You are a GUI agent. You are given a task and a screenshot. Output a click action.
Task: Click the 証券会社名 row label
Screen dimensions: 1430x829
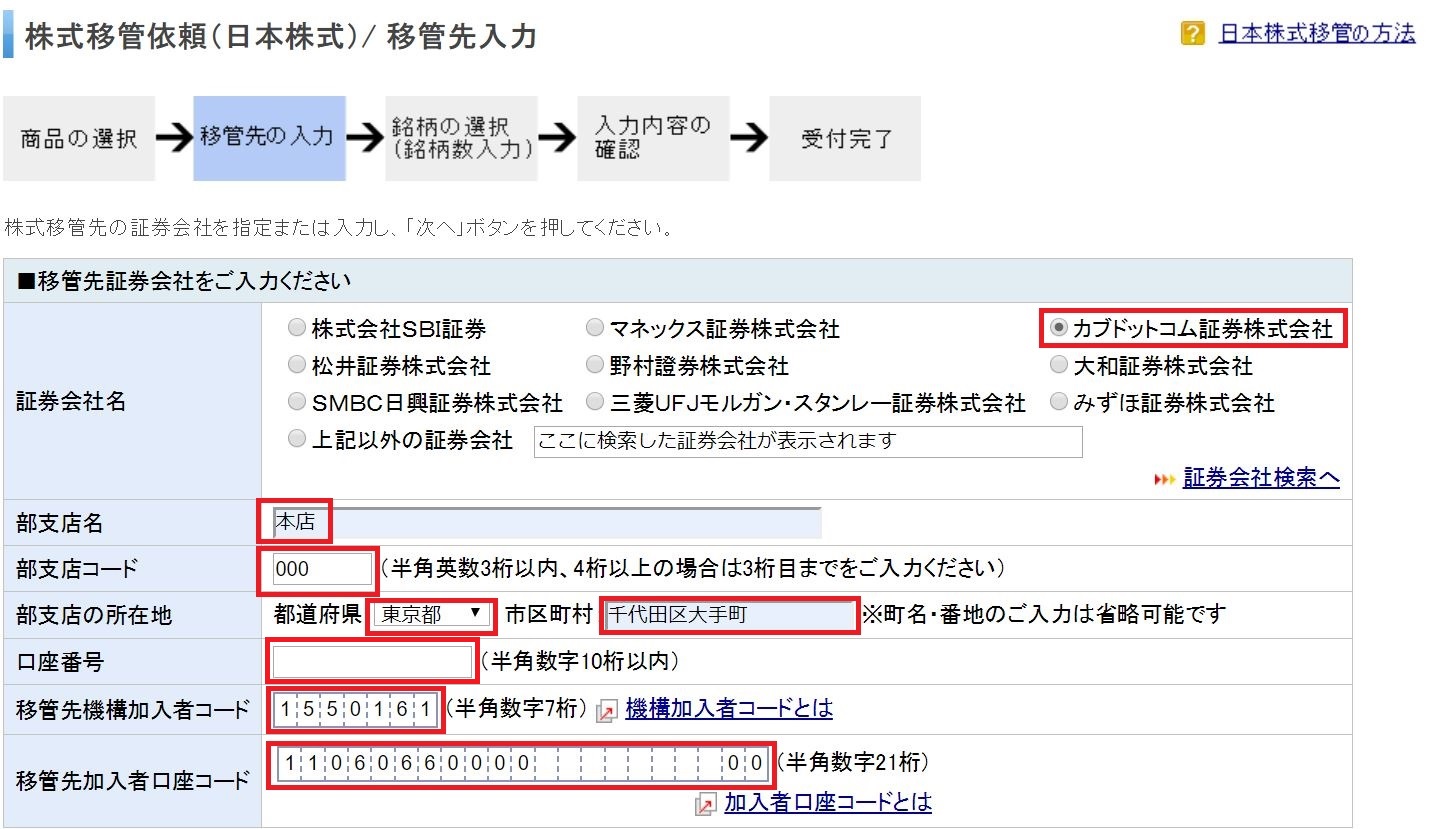[x=72, y=402]
